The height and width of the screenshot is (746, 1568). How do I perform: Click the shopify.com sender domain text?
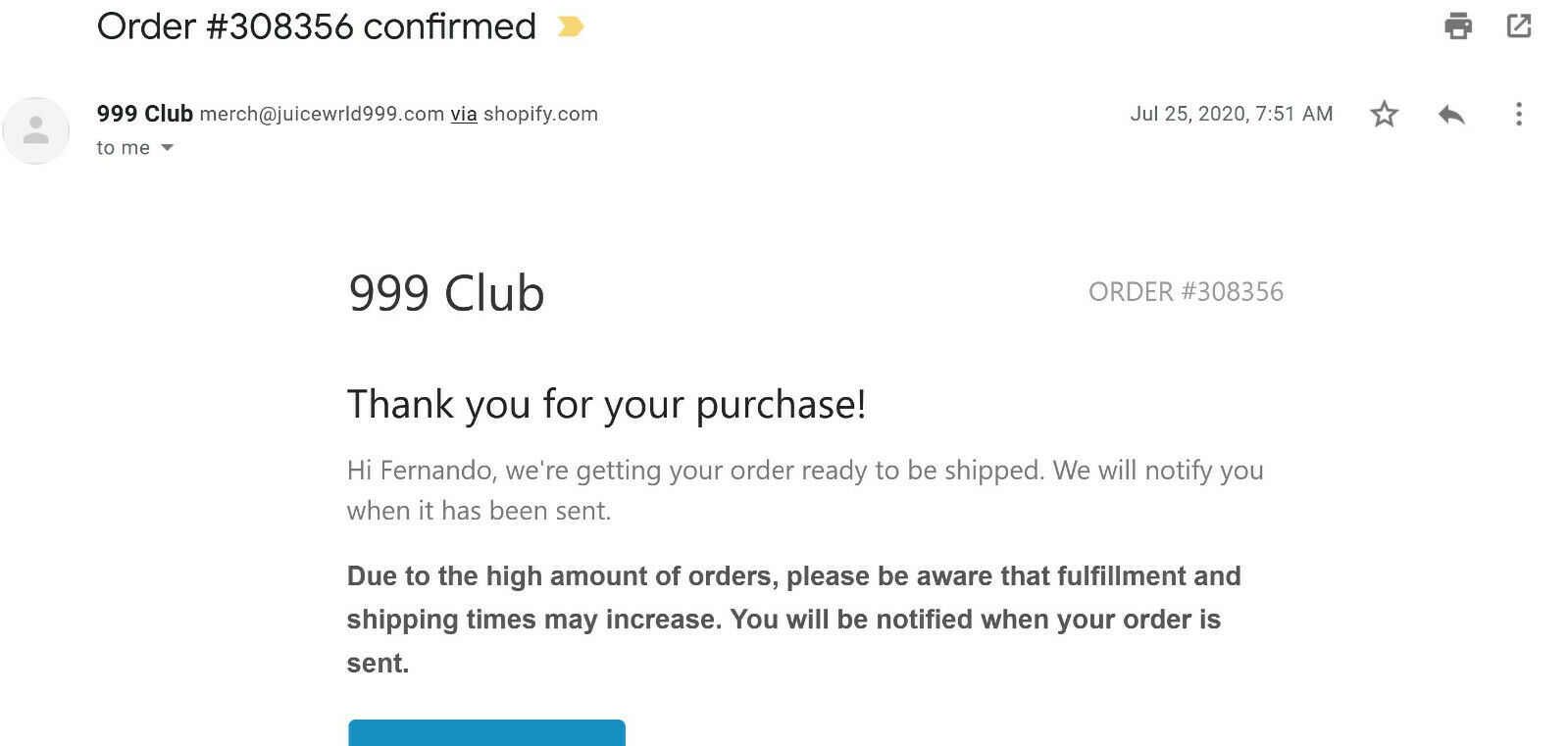[540, 114]
